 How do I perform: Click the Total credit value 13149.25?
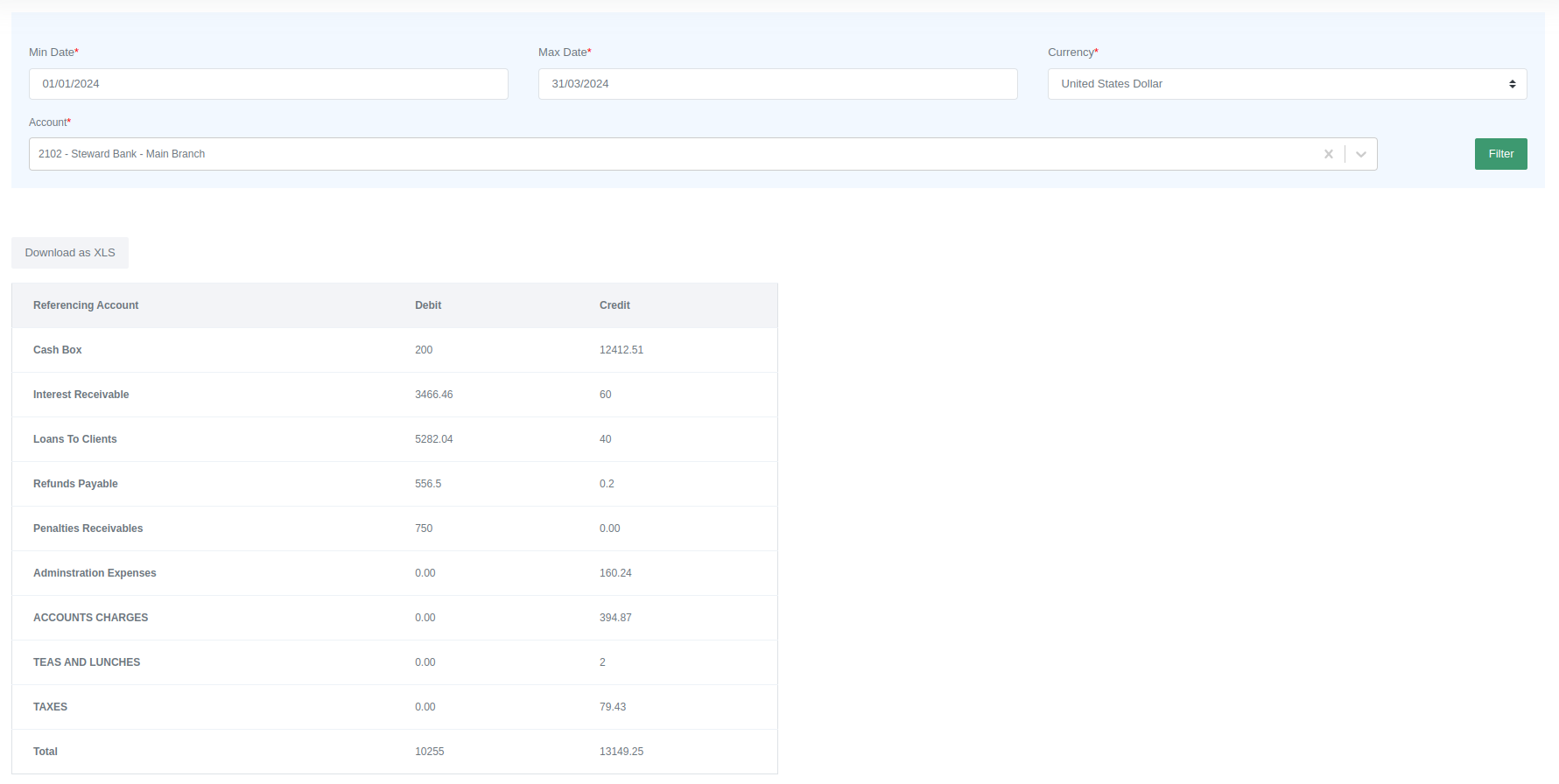621,752
